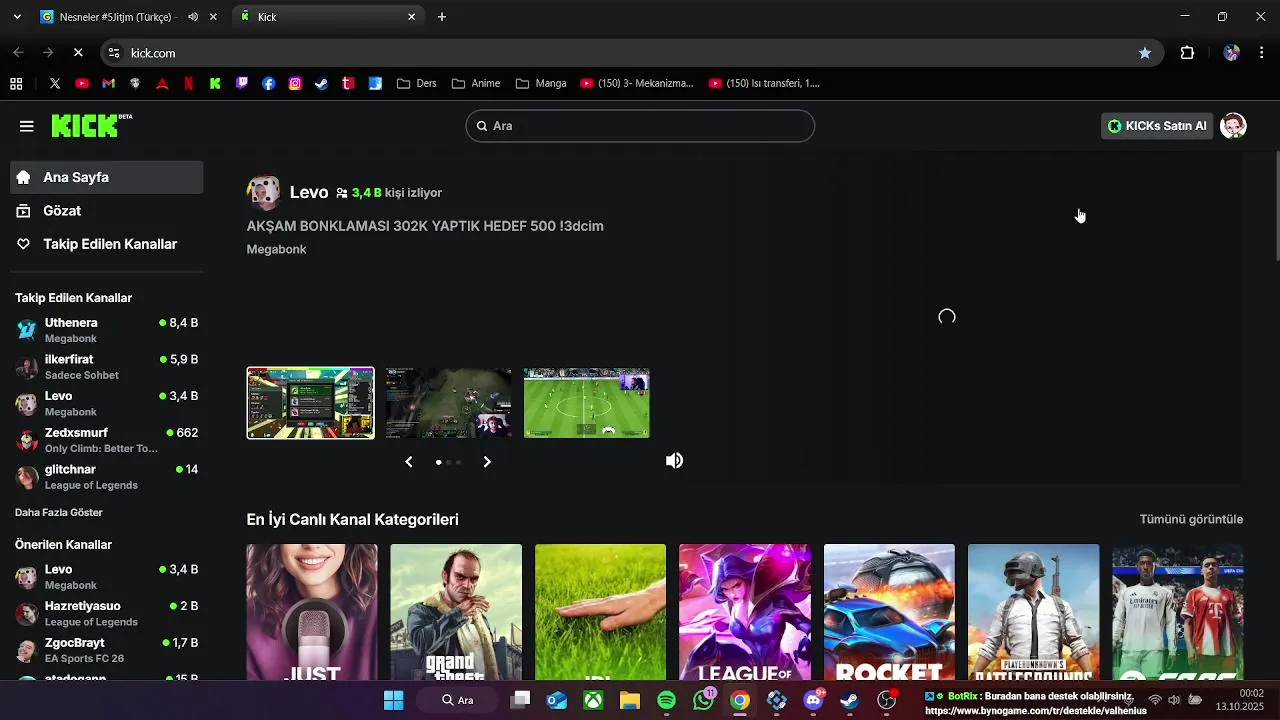The width and height of the screenshot is (1280, 720).
Task: Open Gözat from the sidebar
Action: (107, 211)
